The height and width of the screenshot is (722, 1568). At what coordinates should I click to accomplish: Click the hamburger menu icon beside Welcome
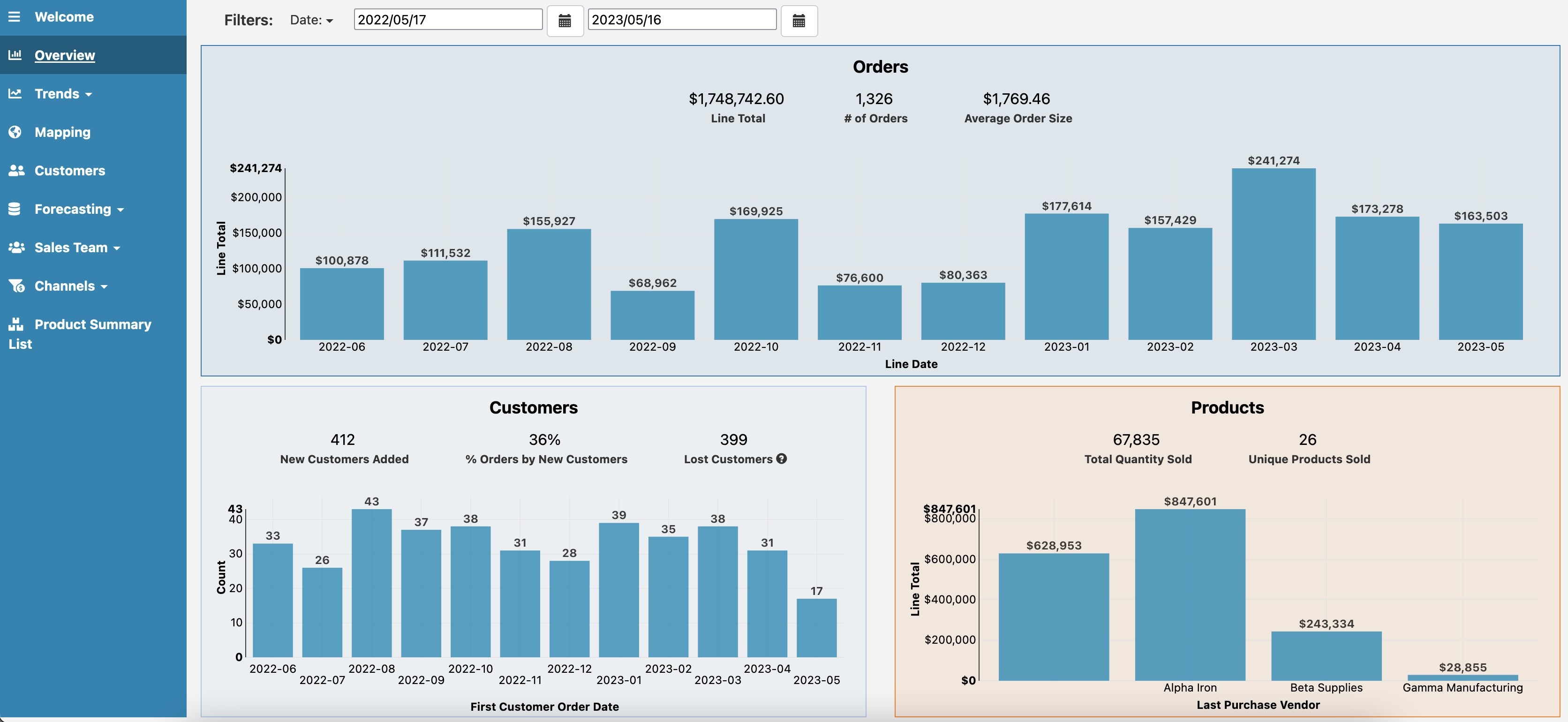[x=14, y=16]
